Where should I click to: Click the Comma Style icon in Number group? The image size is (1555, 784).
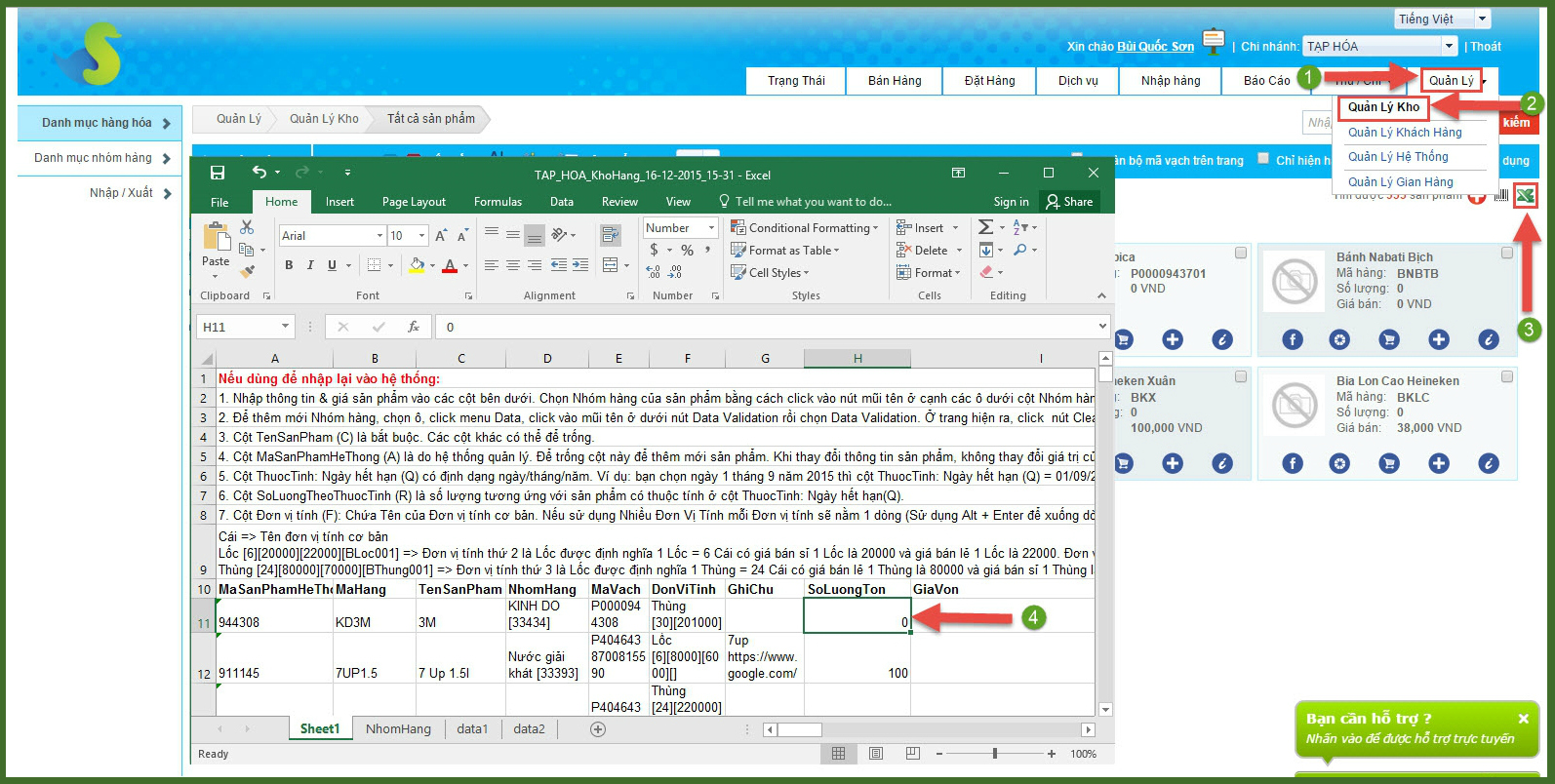pos(708,251)
